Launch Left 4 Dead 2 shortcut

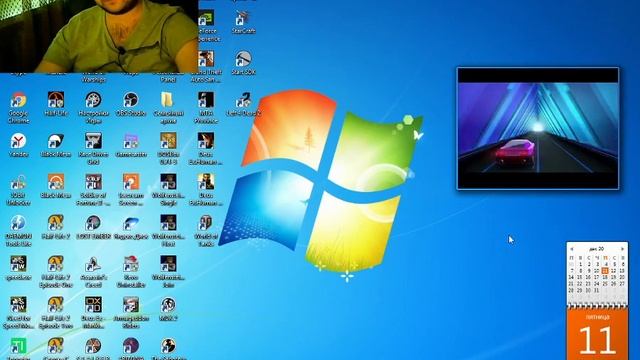243,104
